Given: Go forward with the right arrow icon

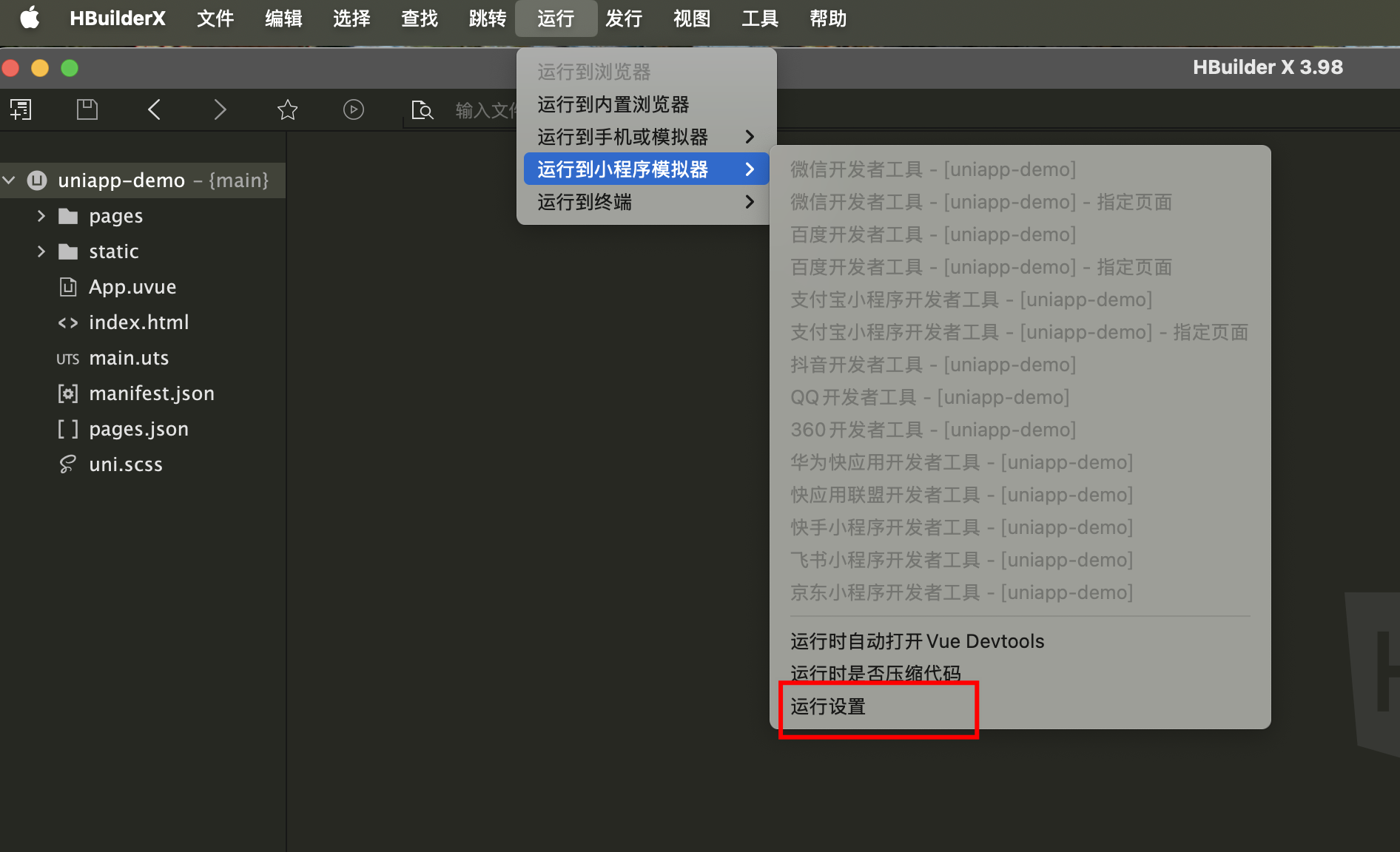Looking at the screenshot, I should coord(220,110).
